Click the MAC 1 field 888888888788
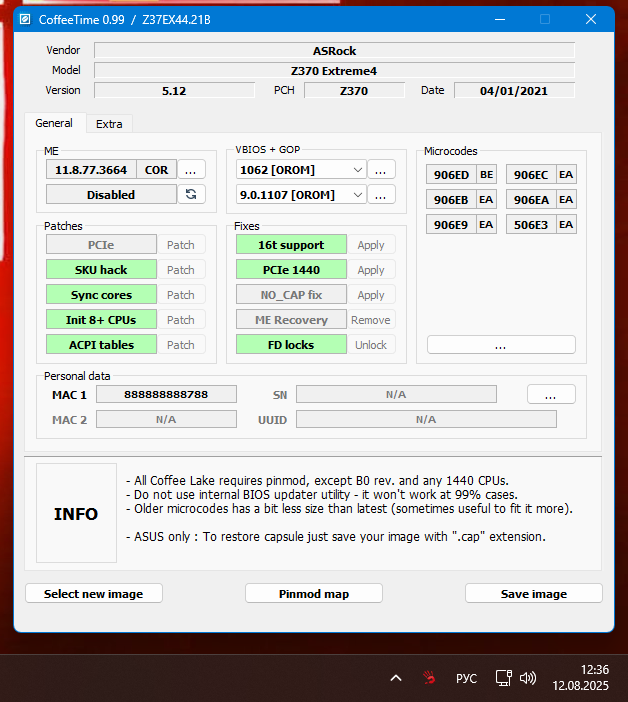 point(166,394)
